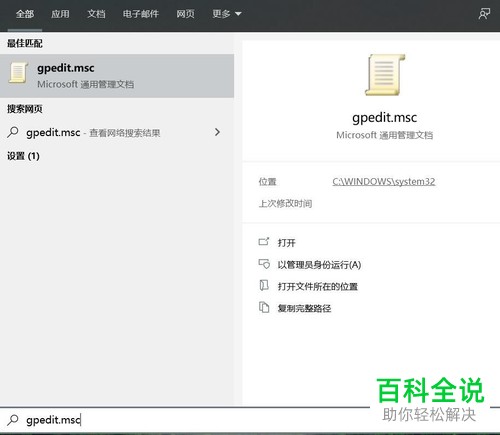The width and height of the screenshot is (500, 435).
Task: Choose 打开 to open gpedit.msc
Action: point(286,243)
